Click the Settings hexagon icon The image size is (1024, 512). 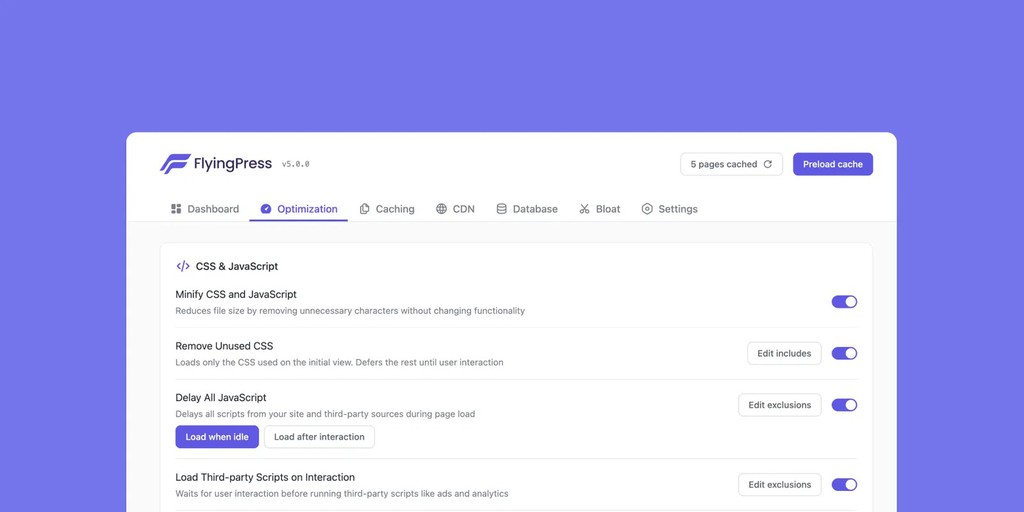tap(647, 209)
